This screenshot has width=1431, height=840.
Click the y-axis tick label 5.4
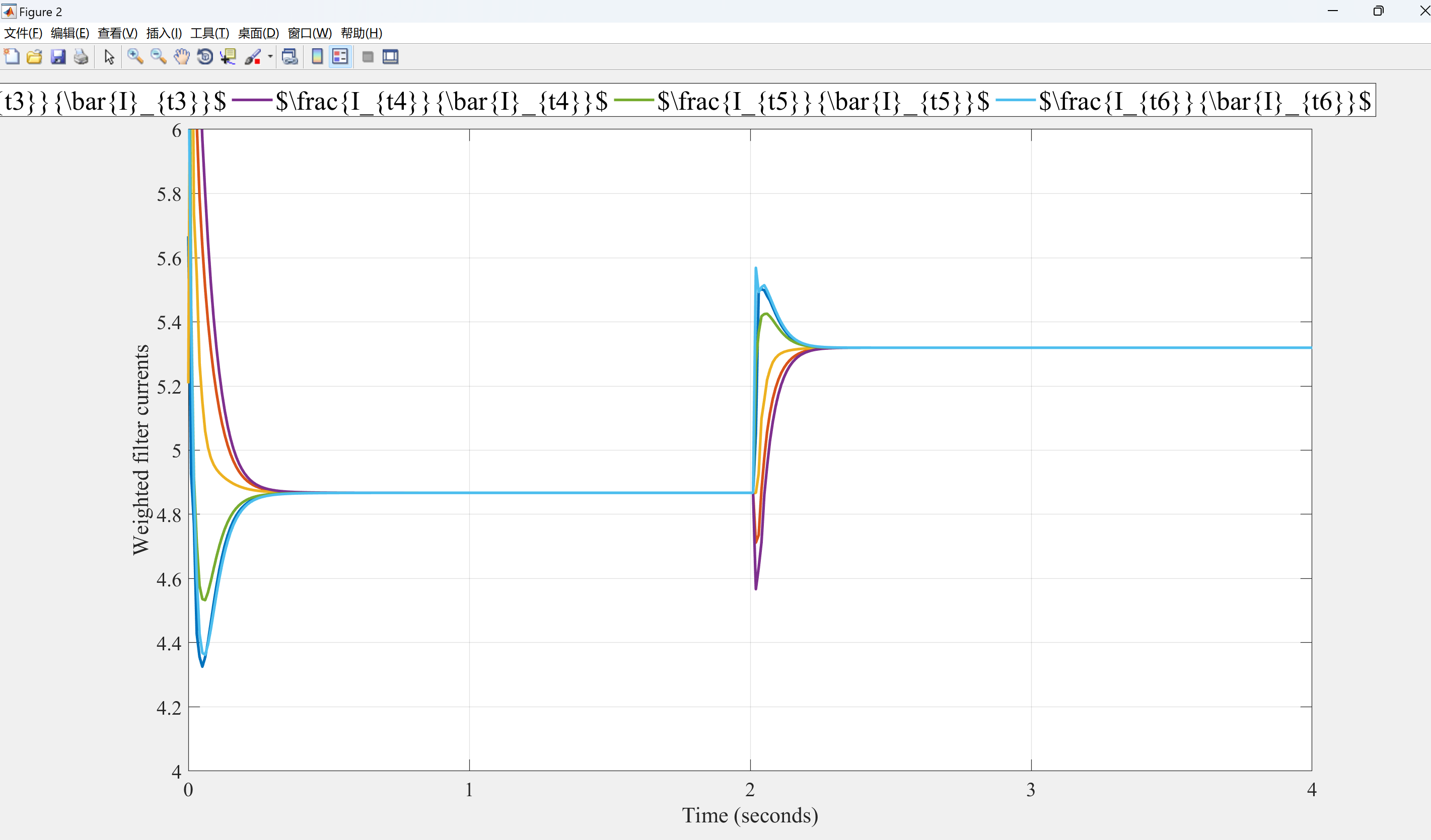(169, 323)
